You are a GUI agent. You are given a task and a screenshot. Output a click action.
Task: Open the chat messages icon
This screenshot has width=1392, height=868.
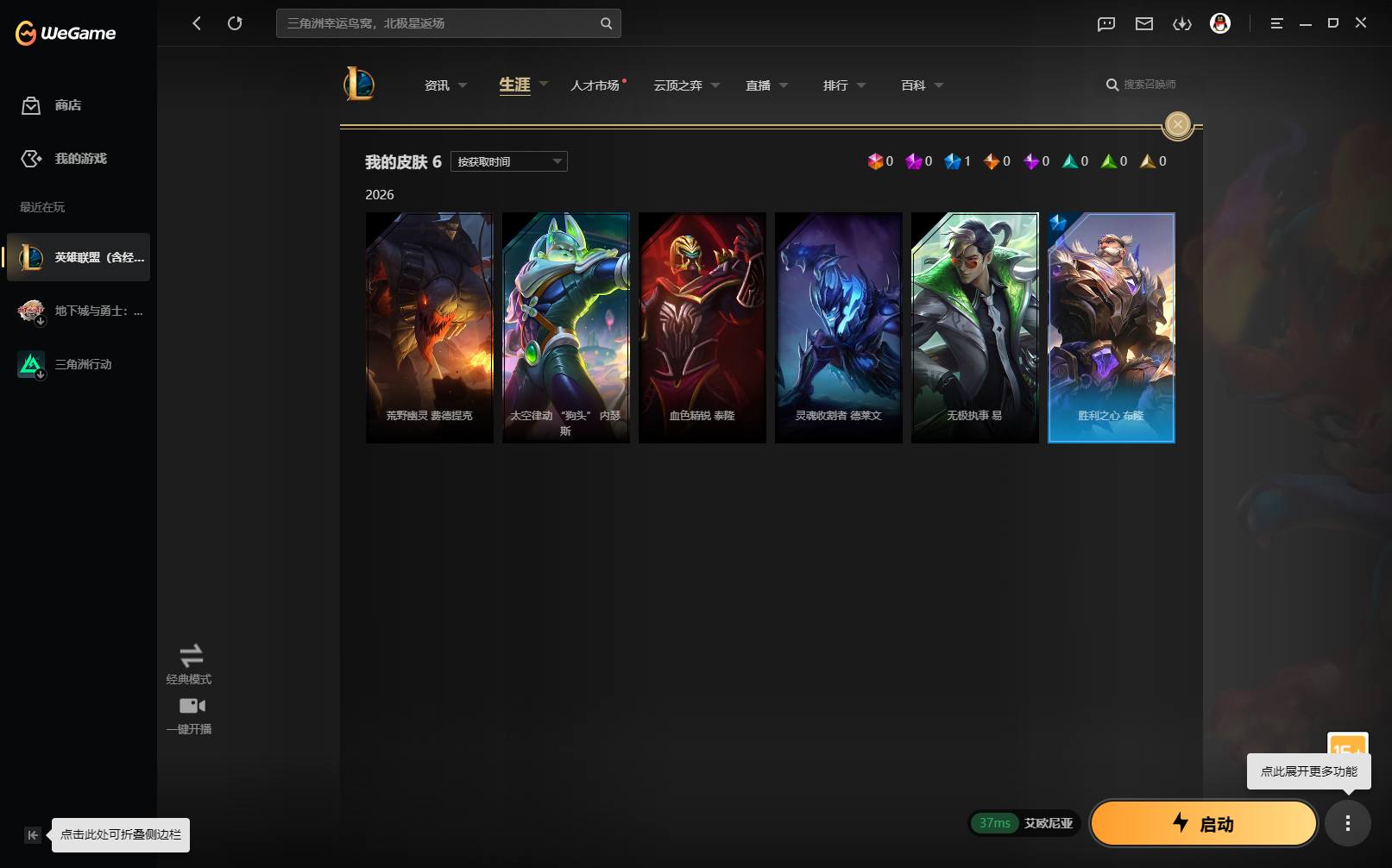click(x=1106, y=24)
